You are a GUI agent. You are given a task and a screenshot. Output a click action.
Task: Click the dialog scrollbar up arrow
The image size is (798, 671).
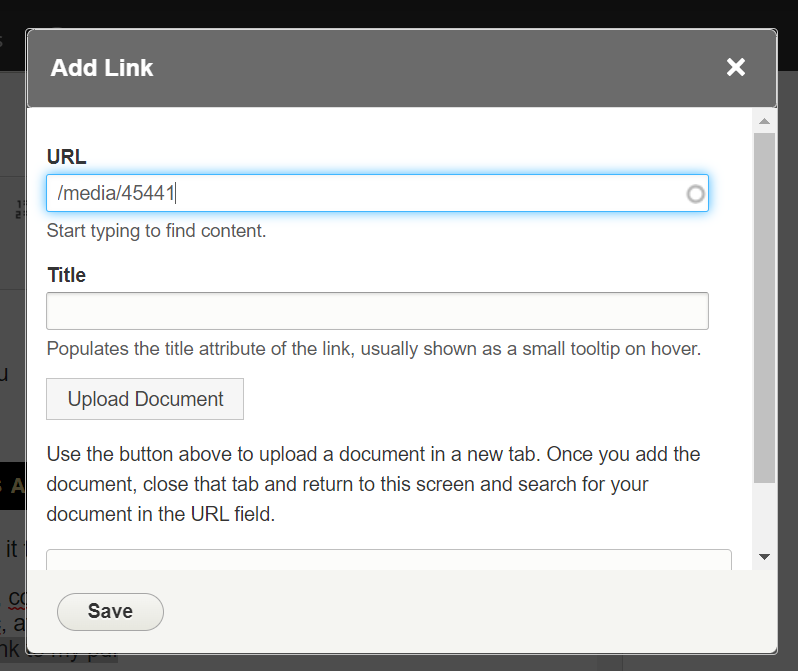coord(764,121)
